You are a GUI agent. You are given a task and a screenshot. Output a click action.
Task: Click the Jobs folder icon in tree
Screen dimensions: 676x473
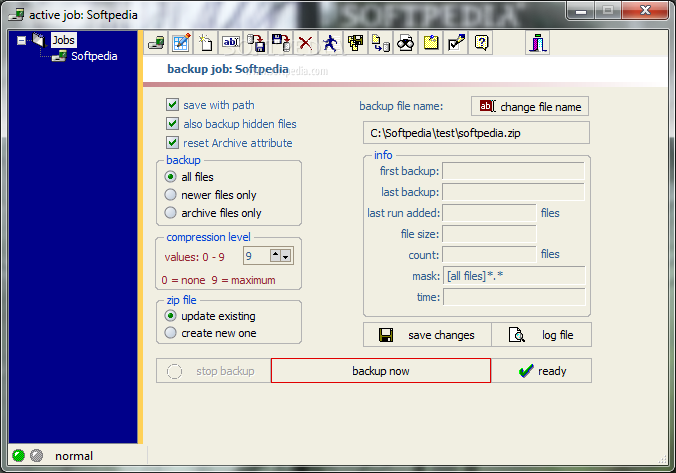coord(39,40)
